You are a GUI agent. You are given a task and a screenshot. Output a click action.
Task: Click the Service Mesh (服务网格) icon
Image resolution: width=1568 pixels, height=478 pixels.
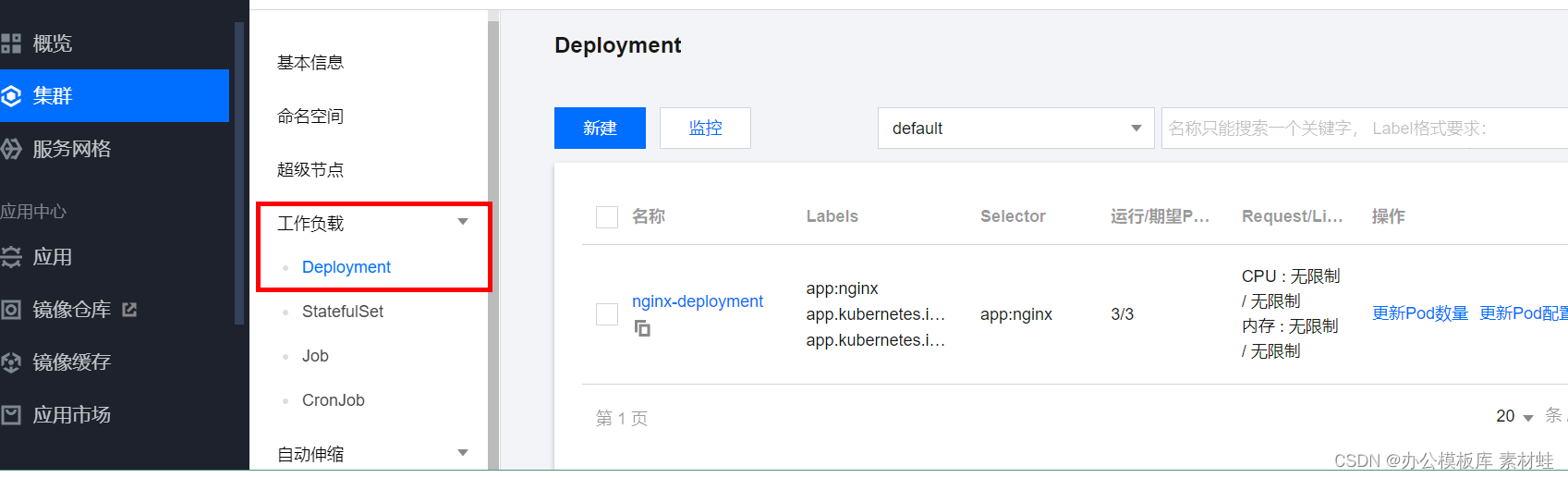(x=11, y=149)
